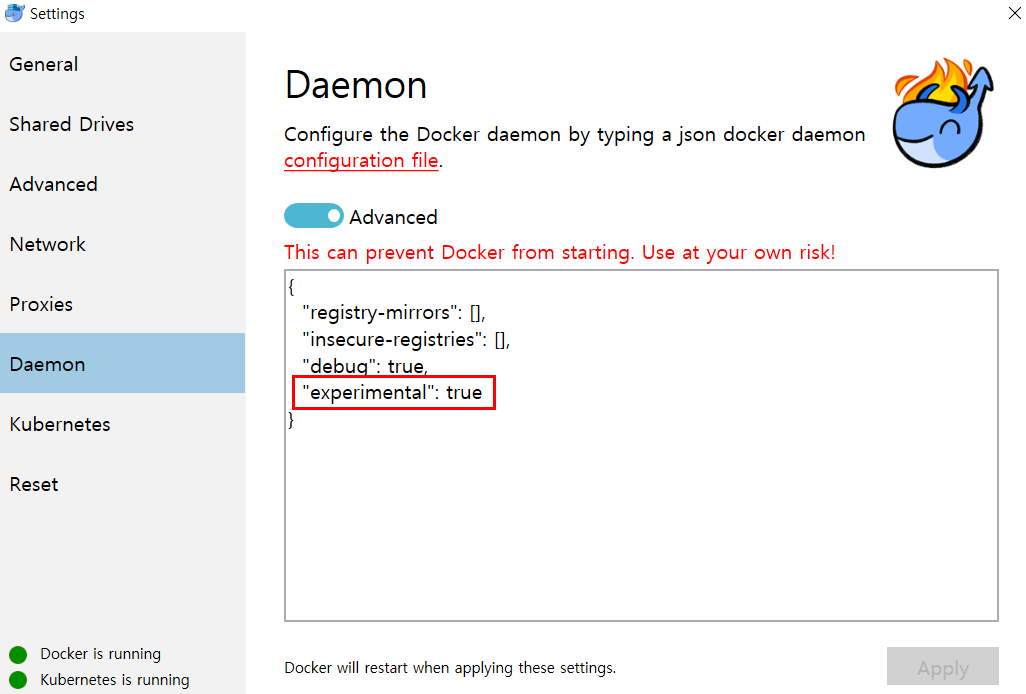Open the configuration file link
This screenshot has height=694, width=1026.
[x=361, y=160]
